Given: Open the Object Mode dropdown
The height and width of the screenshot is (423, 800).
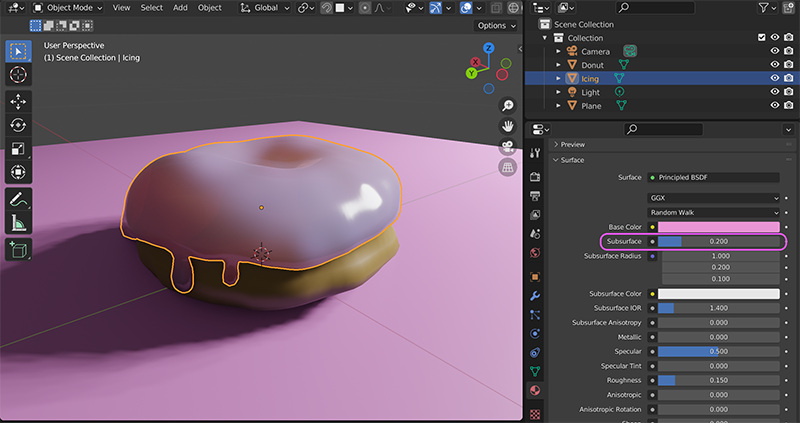Looking at the screenshot, I should [65, 8].
